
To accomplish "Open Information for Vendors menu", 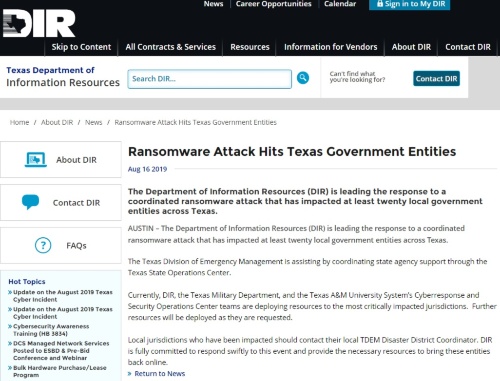I will 331,47.
